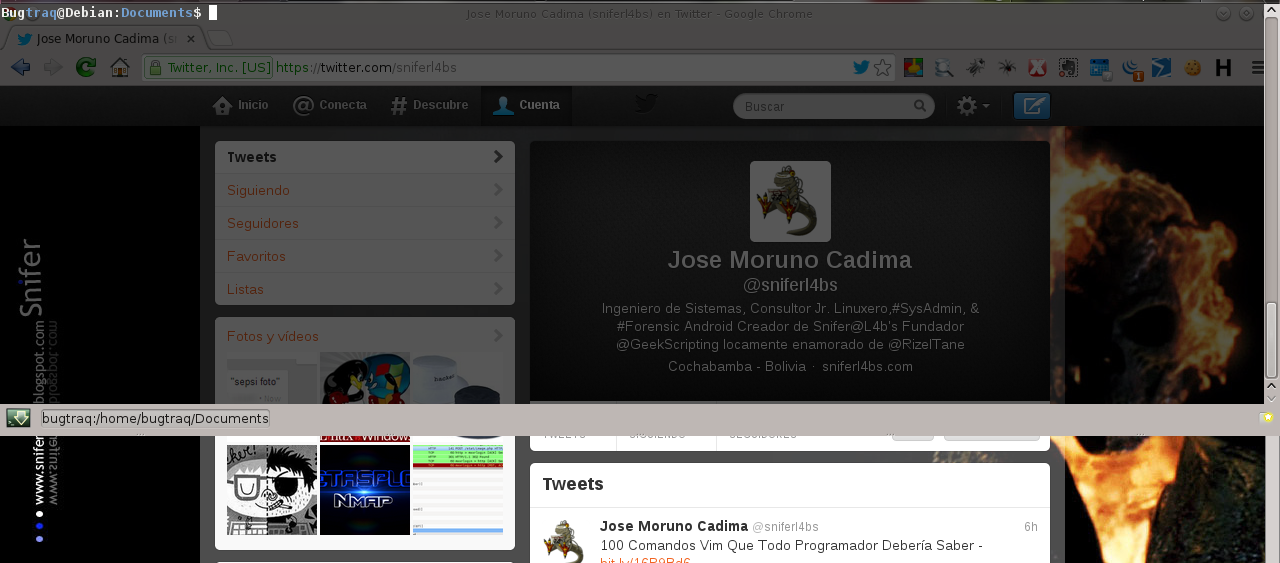
Task: Open the colorful paint-bucket extension icon
Action: [913, 67]
